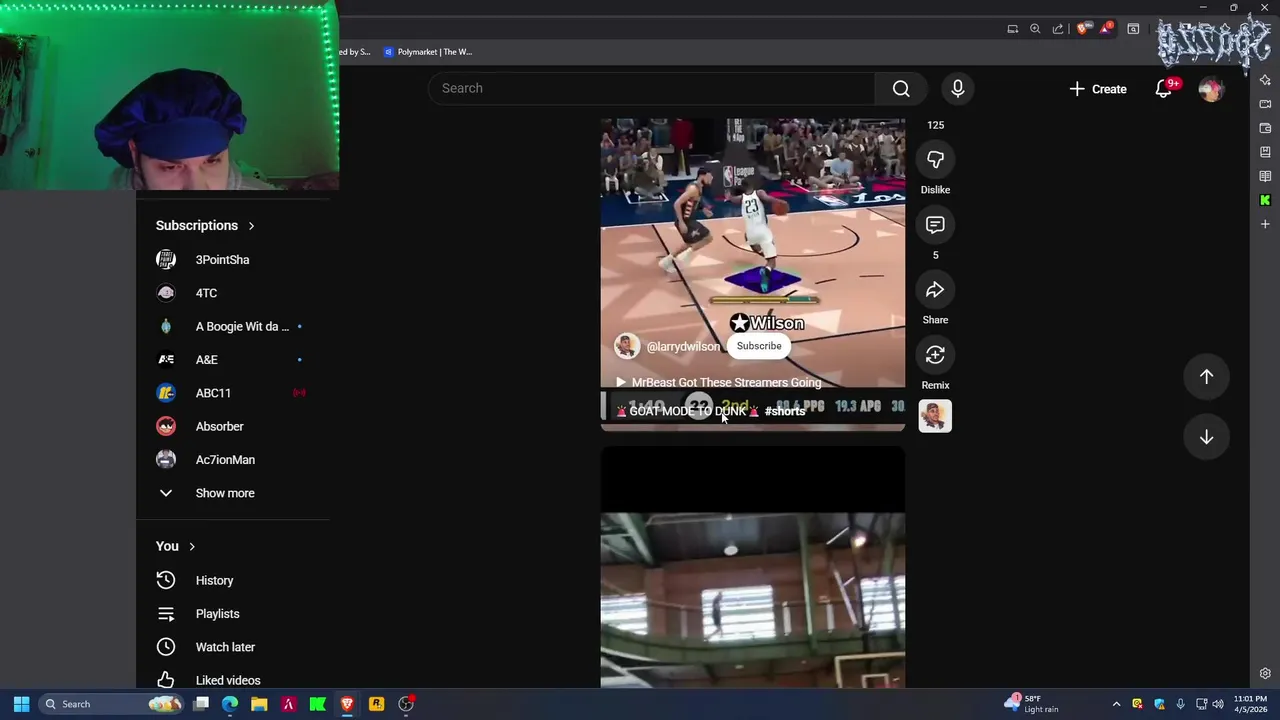Open Leo AI sparkle icon in Brave sidebar
The image size is (1280, 720).
[x=1265, y=80]
